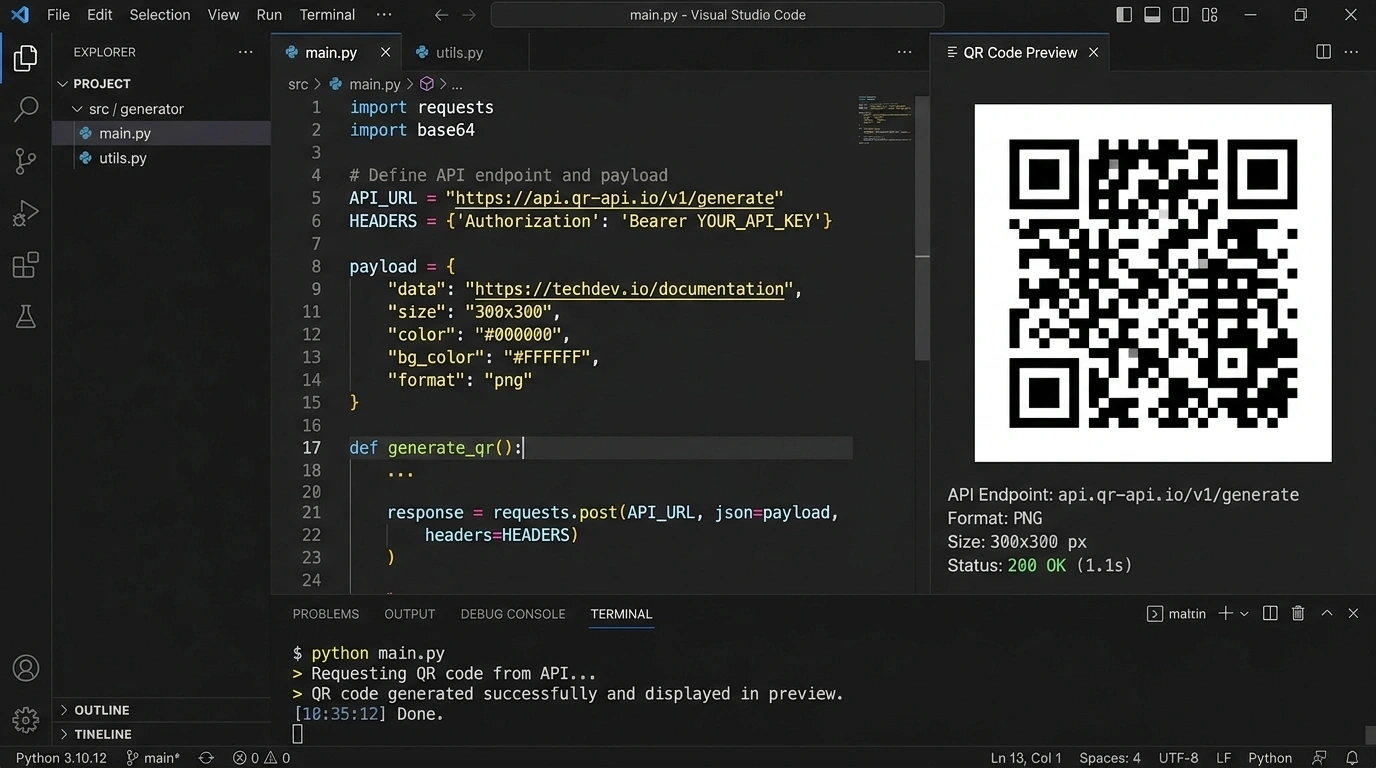The width and height of the screenshot is (1376, 768).
Task: Click the Explorer more actions ellipsis
Action: (246, 52)
